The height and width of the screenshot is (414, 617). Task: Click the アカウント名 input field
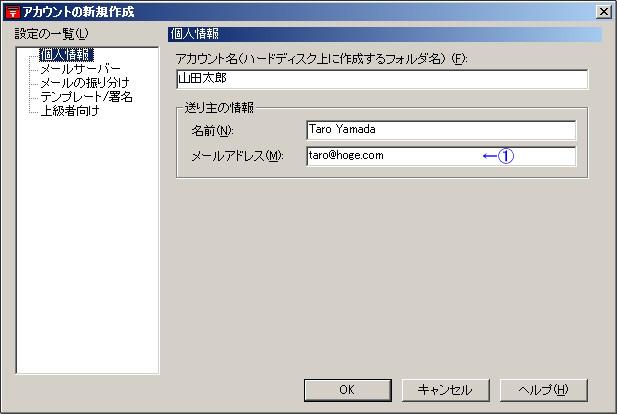click(382, 79)
